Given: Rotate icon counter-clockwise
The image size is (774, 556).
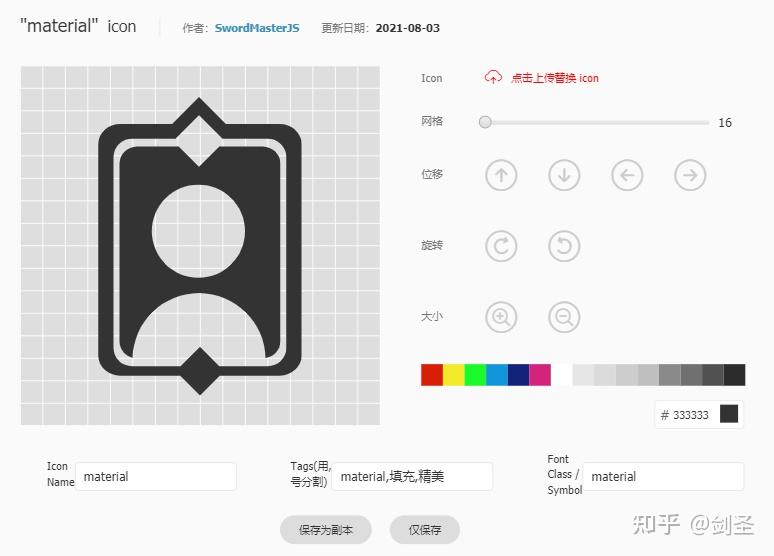Looking at the screenshot, I should coord(564,246).
